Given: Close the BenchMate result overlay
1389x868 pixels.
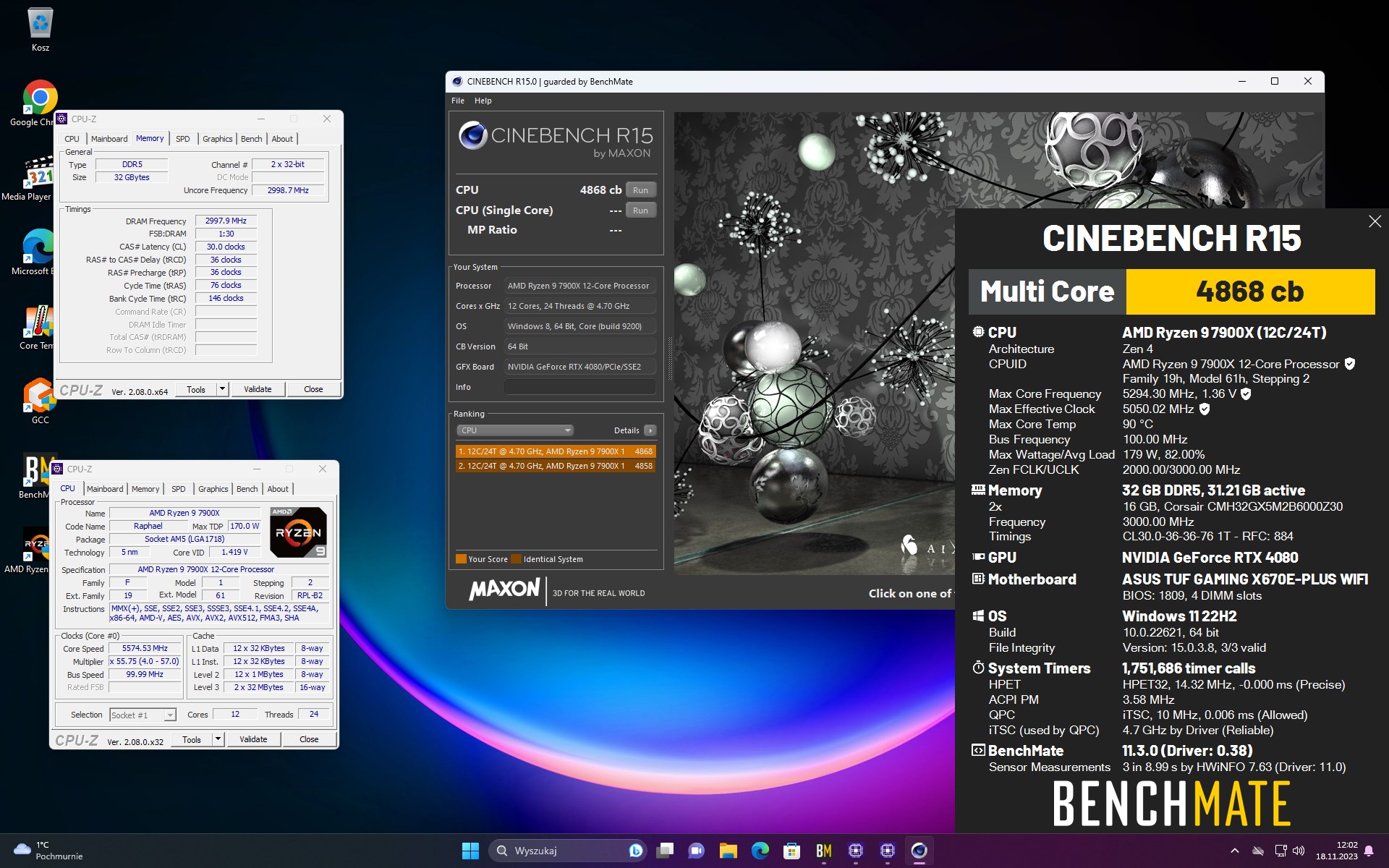Looking at the screenshot, I should click(x=1375, y=222).
